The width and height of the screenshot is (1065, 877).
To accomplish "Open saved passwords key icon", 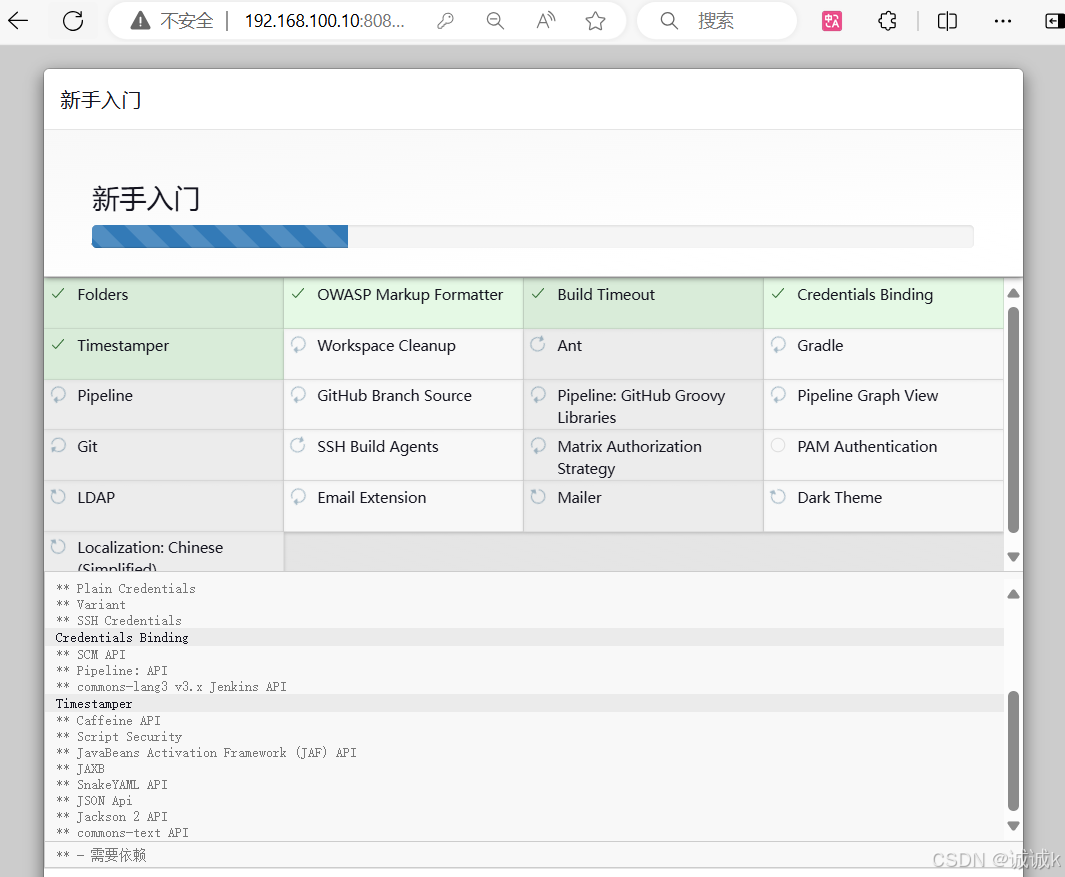I will pos(446,21).
